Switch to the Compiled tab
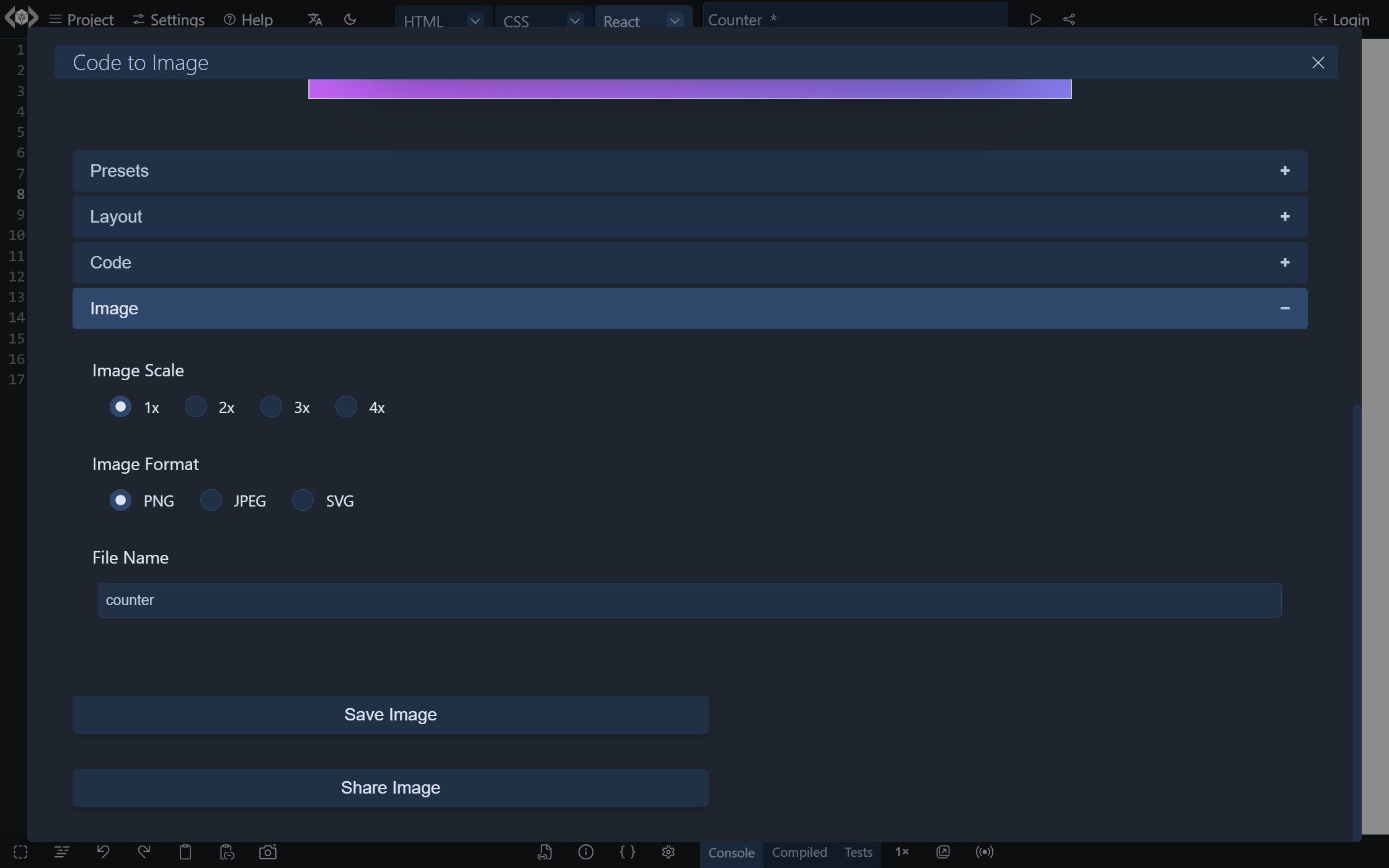 click(799, 852)
